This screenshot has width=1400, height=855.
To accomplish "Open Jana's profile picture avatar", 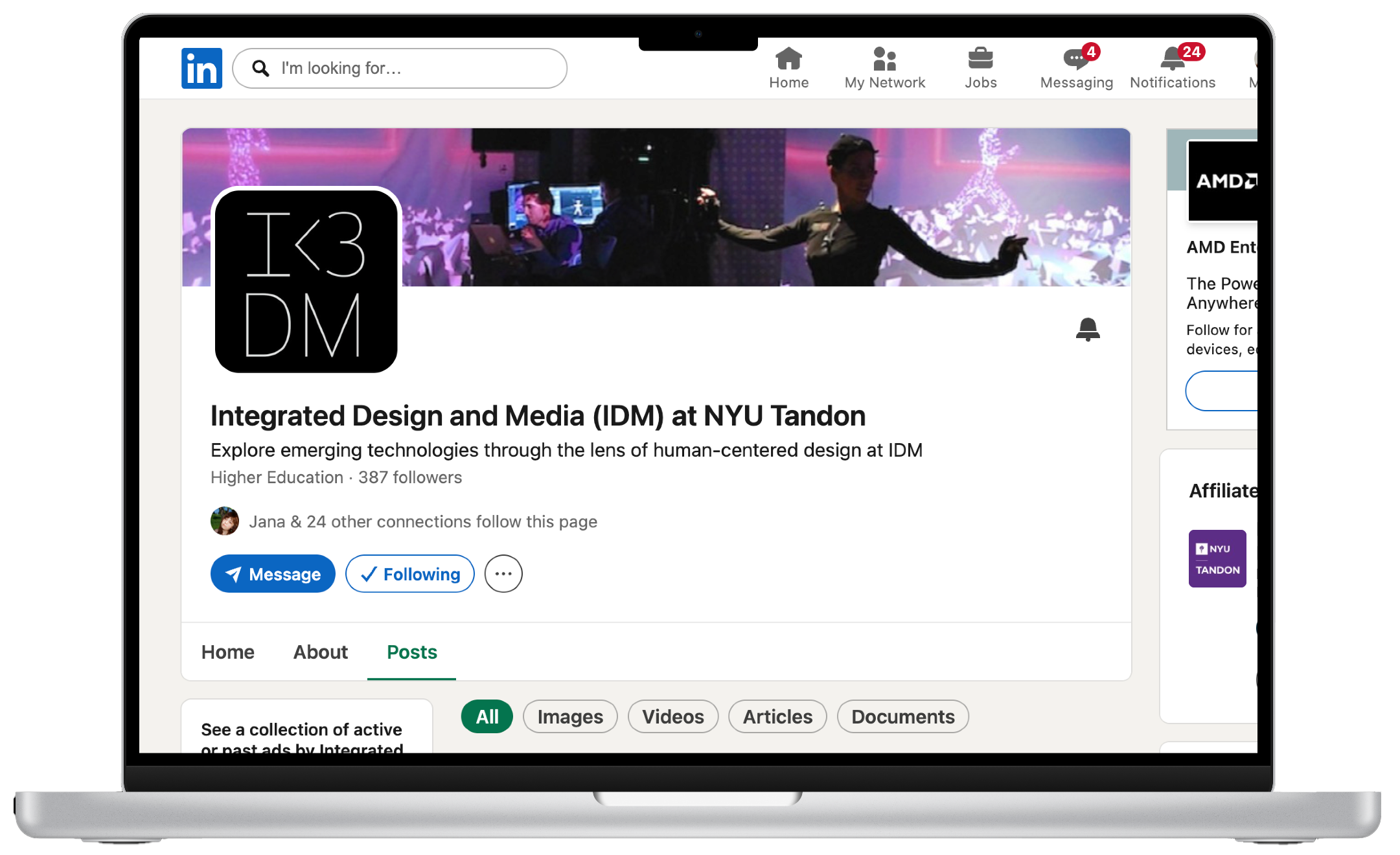I will click(225, 521).
